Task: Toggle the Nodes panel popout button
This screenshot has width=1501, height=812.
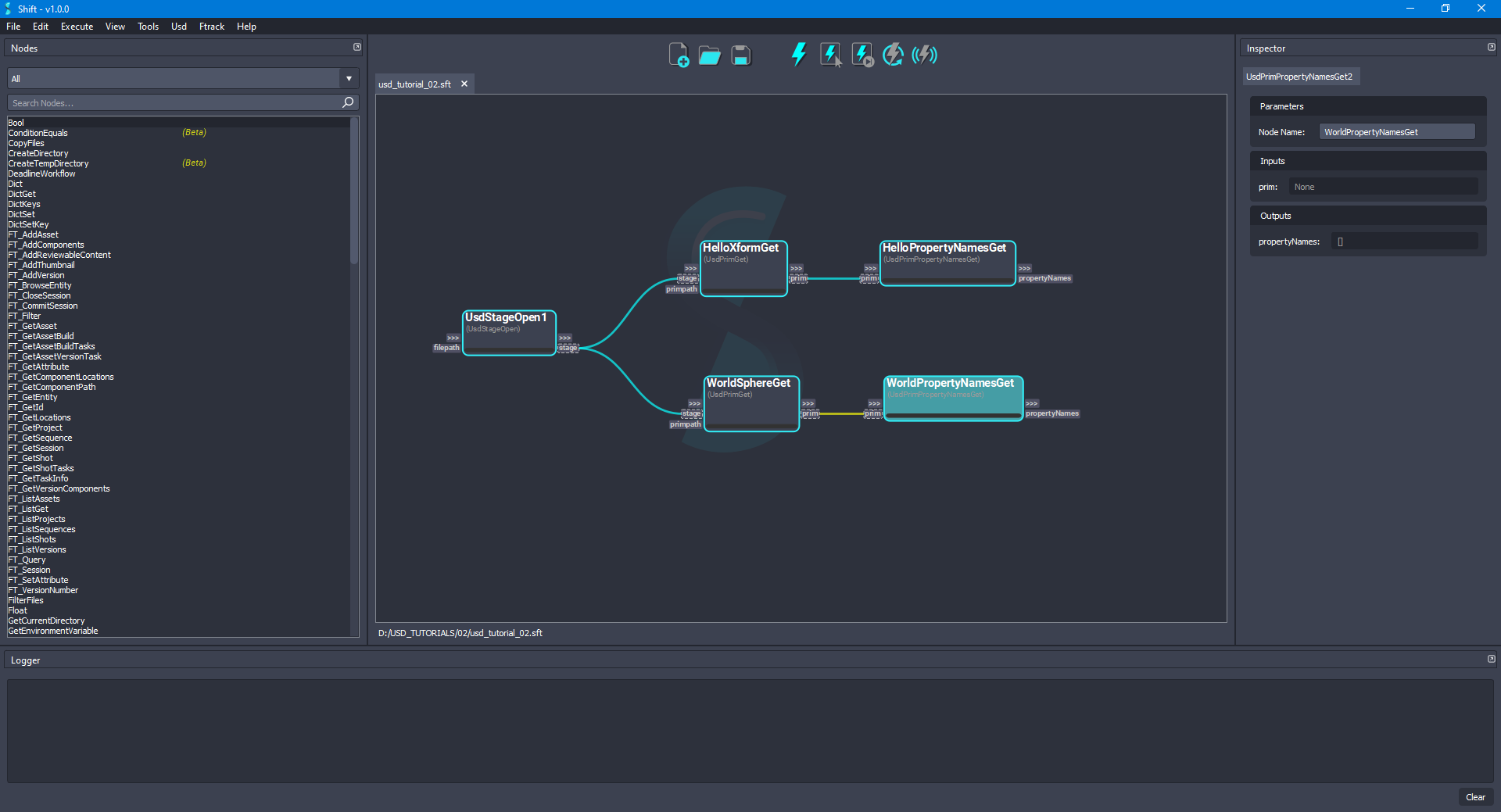Action: coord(356,47)
